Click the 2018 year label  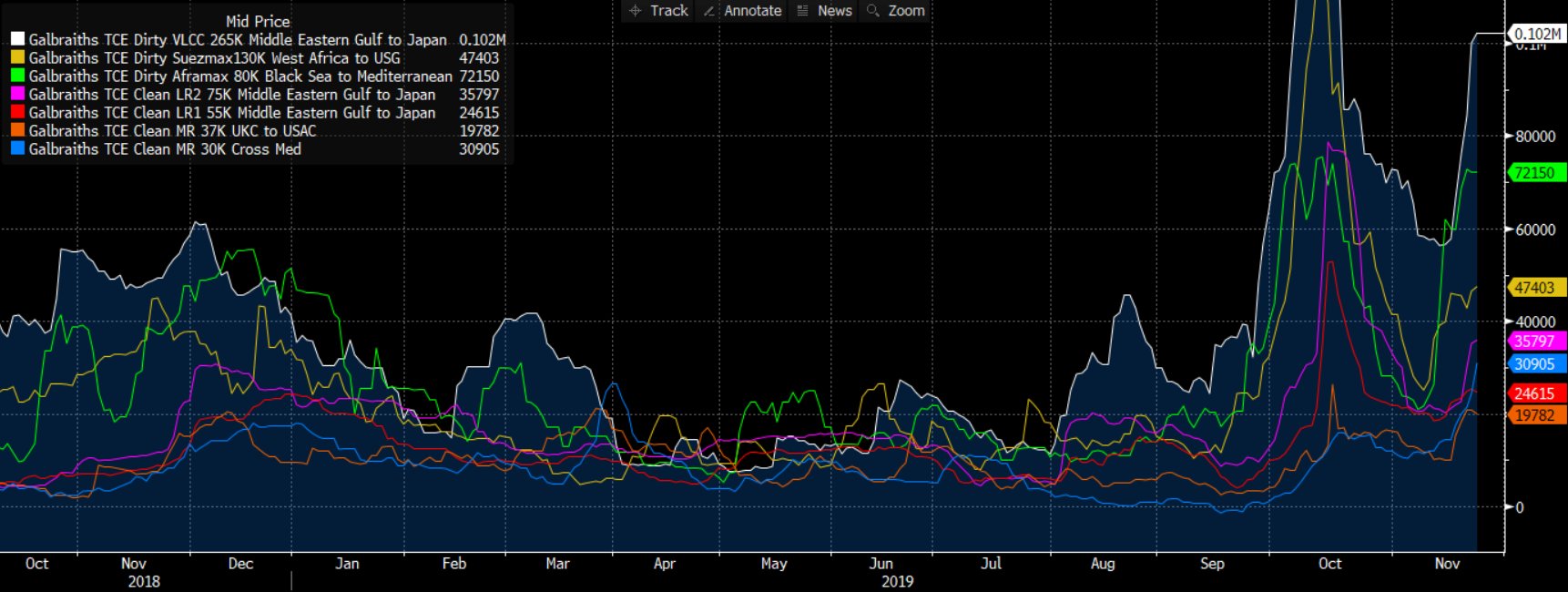pyautogui.click(x=144, y=581)
